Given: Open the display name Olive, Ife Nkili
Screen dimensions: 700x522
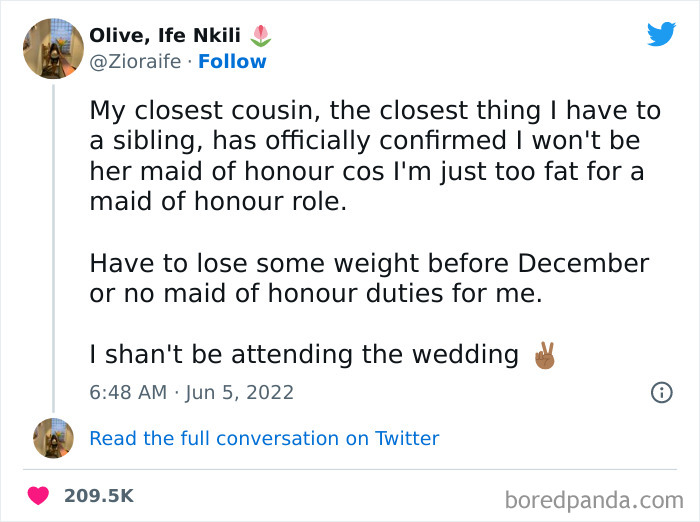Looking at the screenshot, I should 165,36.
